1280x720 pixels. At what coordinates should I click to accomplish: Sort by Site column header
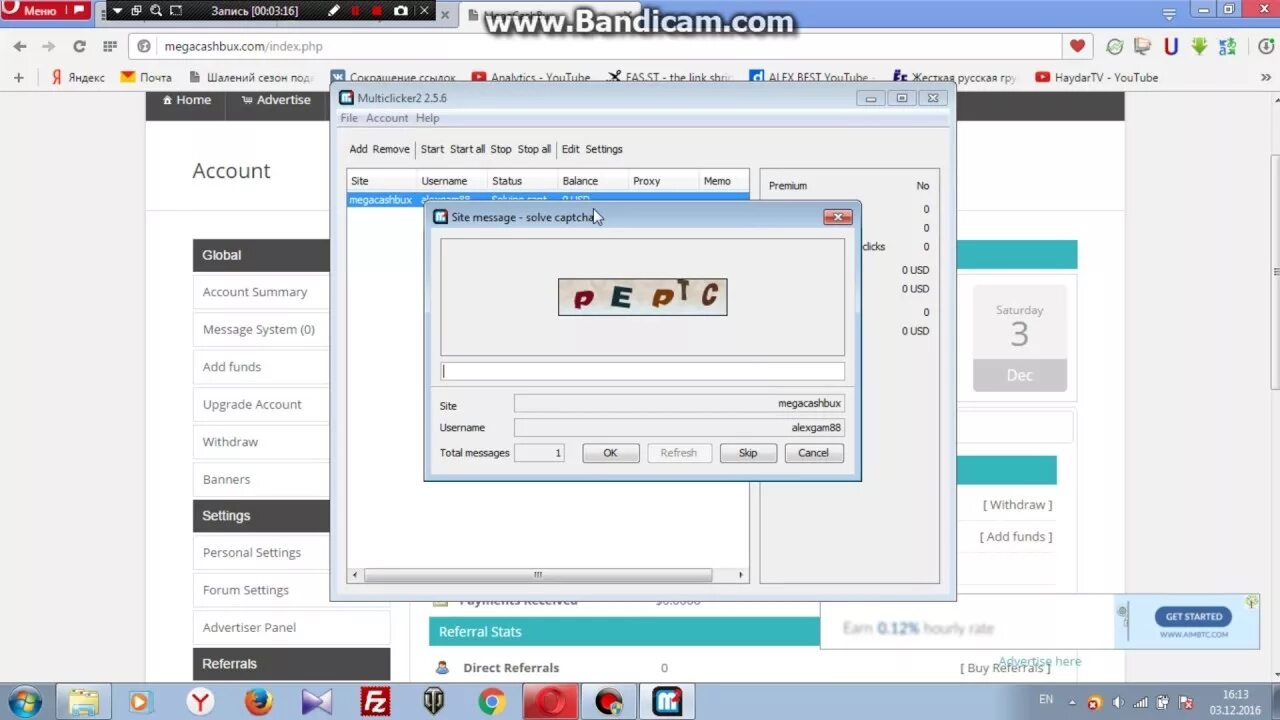coord(382,181)
